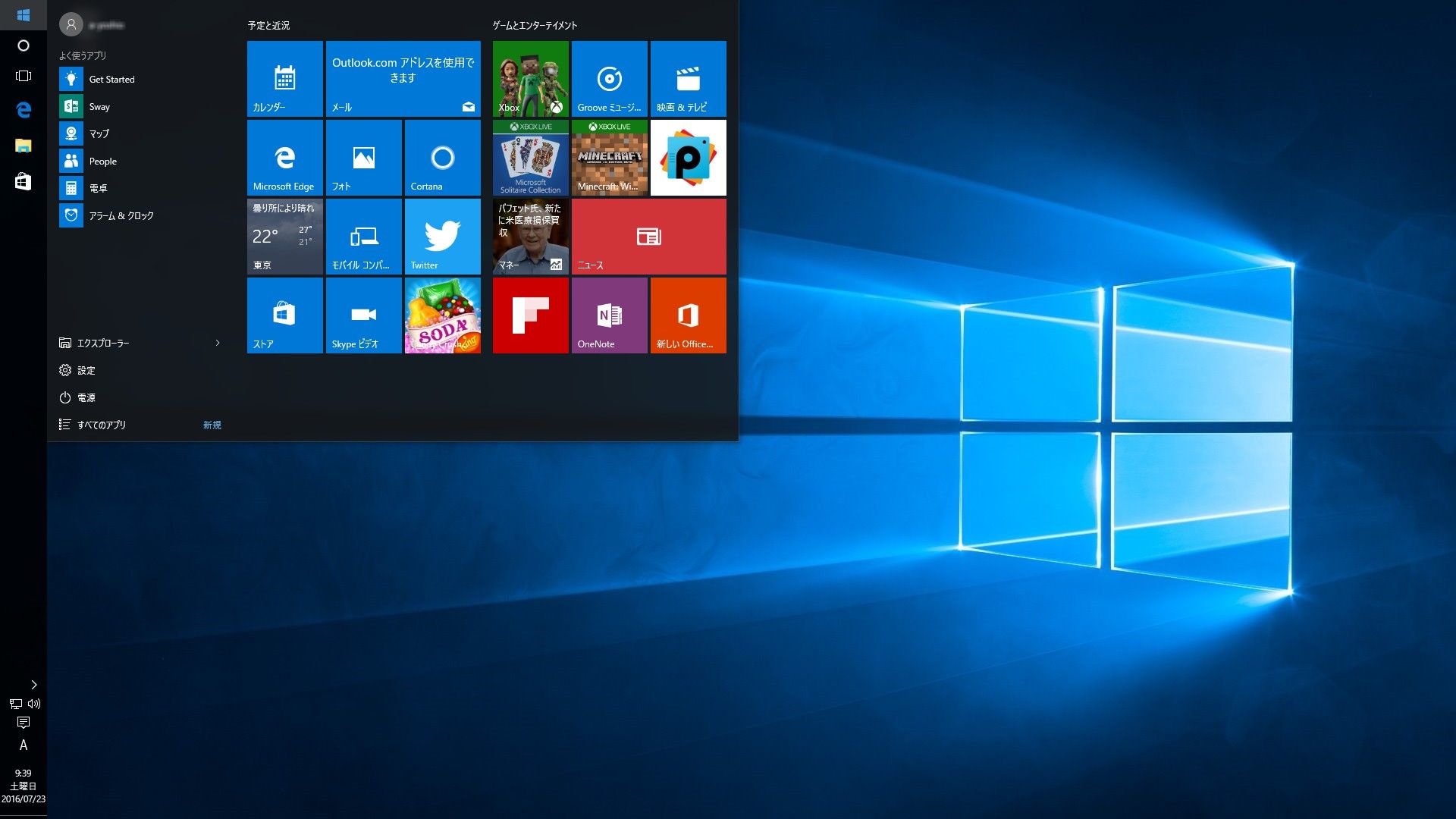Launch the OneNote tile

click(609, 315)
